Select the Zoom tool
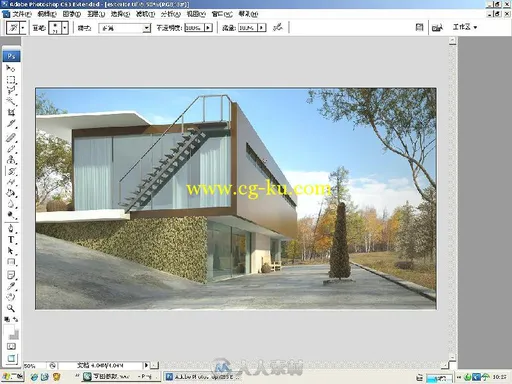The image size is (512, 384). [11, 308]
